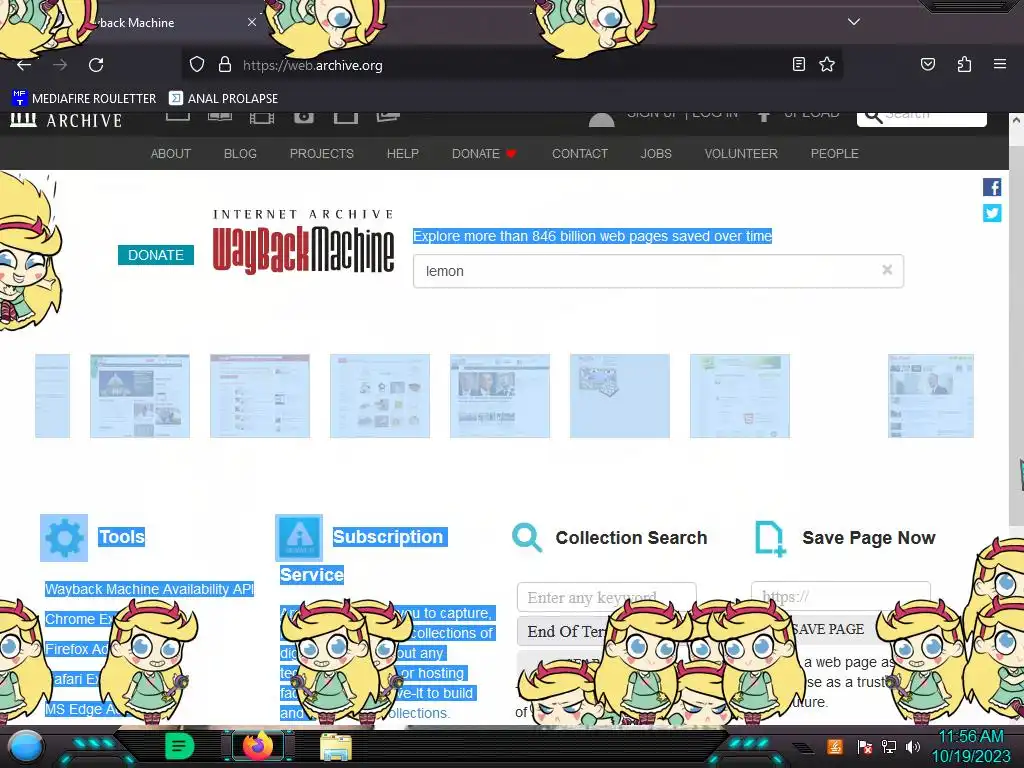
Task: Click the Internet Archive logo
Action: (66, 120)
